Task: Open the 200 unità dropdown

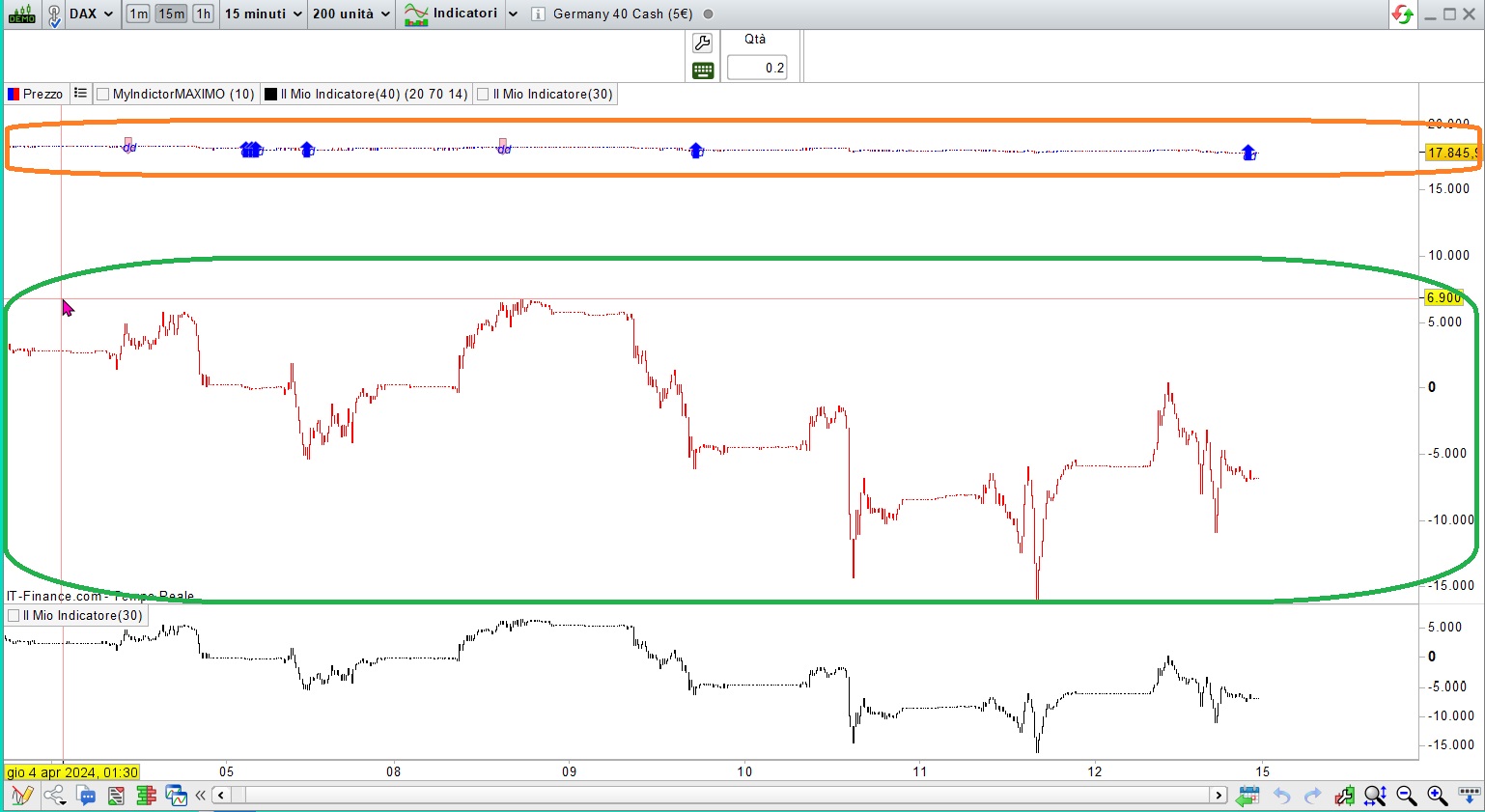Action: click(x=351, y=14)
